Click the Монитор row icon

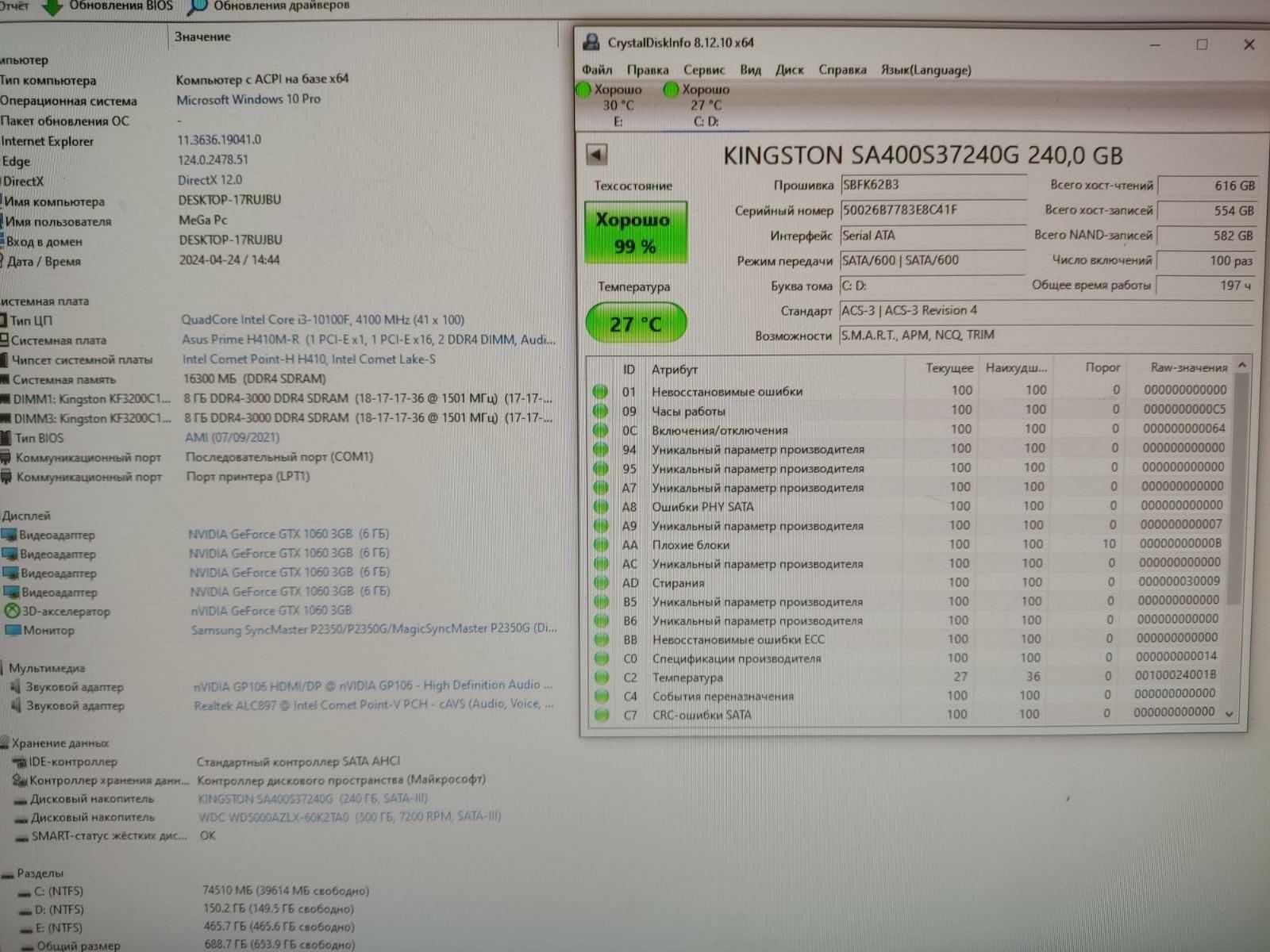click(x=12, y=631)
